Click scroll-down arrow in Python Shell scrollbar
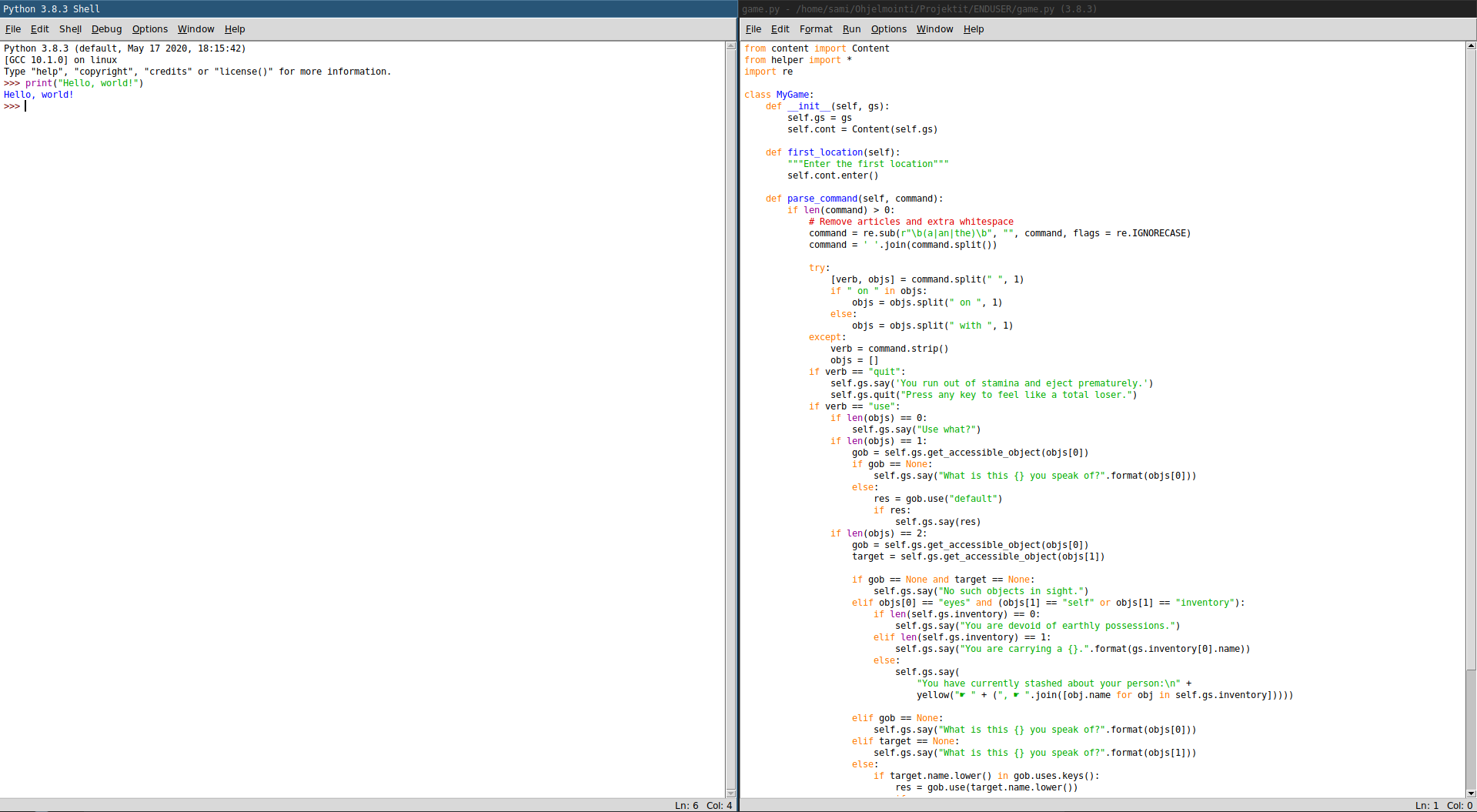1477x812 pixels. [731, 793]
